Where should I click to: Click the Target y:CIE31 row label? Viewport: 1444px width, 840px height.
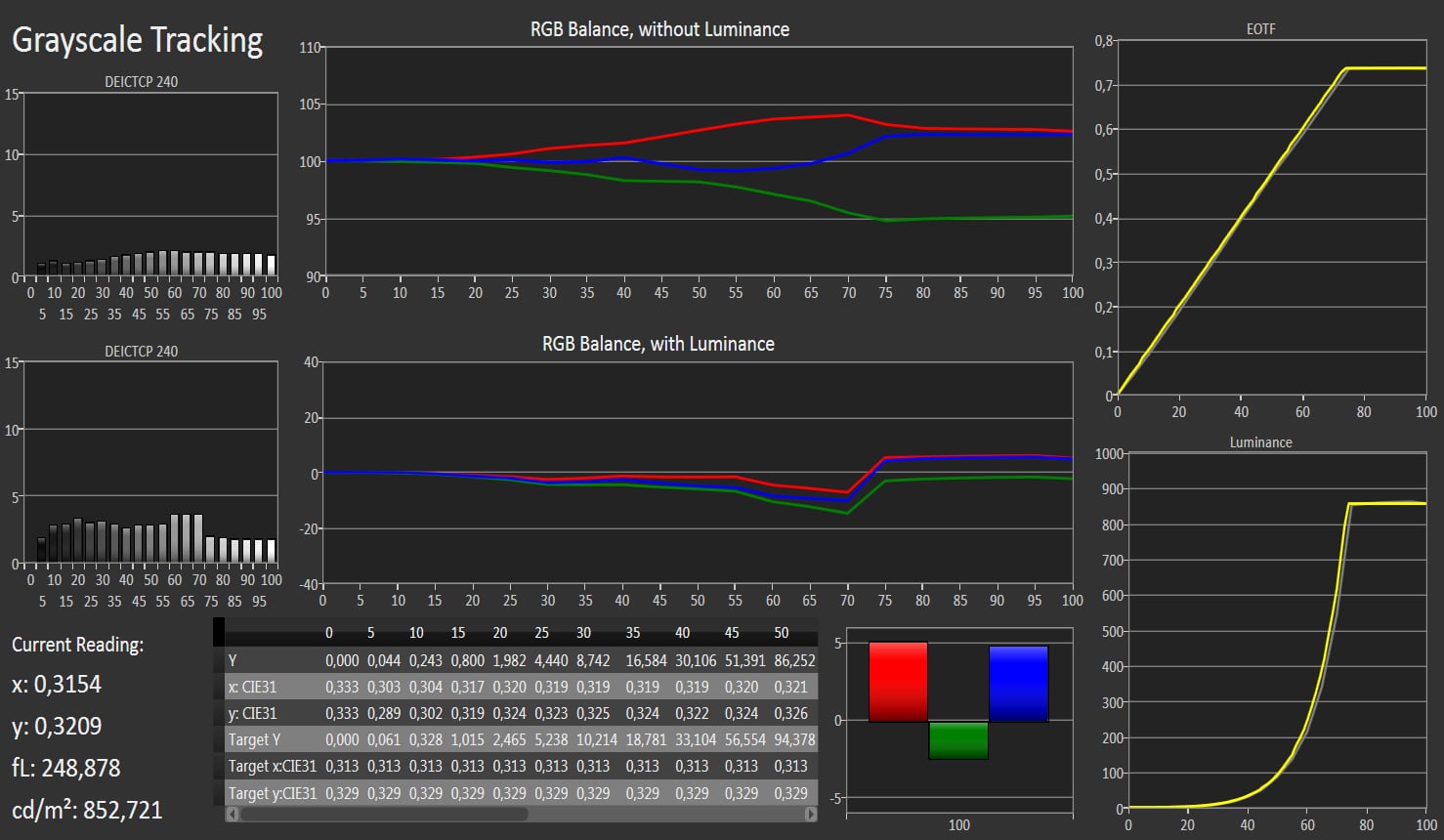pyautogui.click(x=272, y=793)
